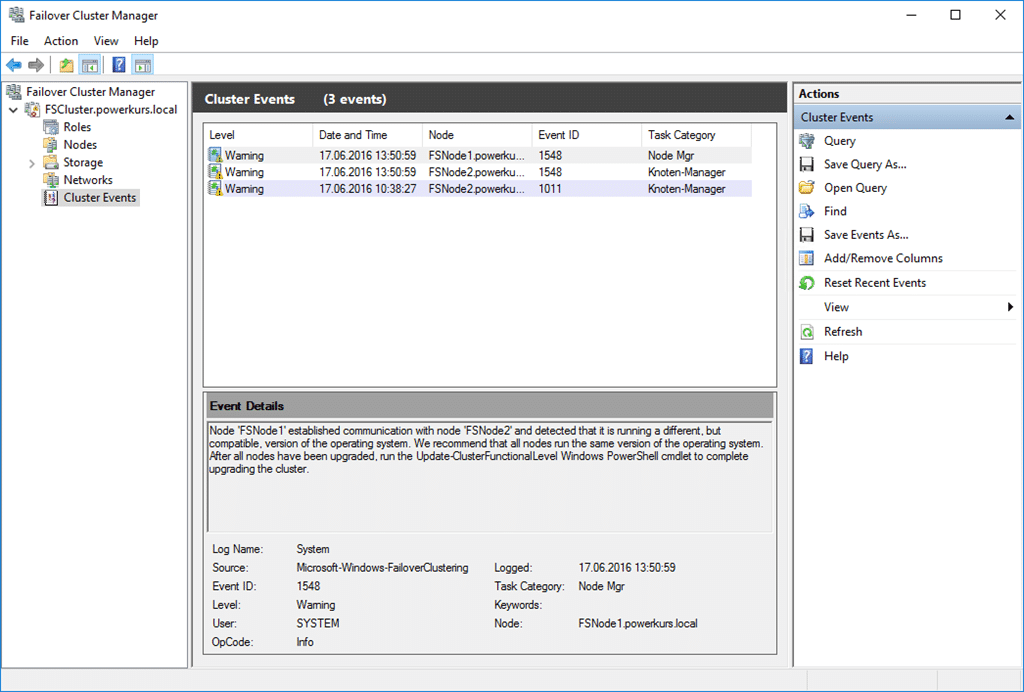Select Nodes in the console tree
Image resolution: width=1024 pixels, height=692 pixels.
(x=80, y=145)
